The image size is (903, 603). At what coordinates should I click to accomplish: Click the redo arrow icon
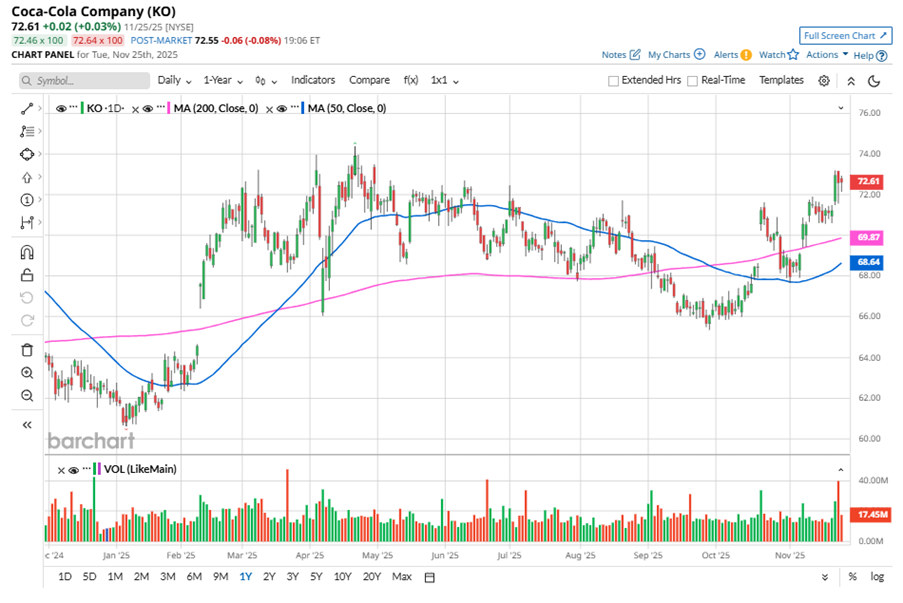coord(26,320)
